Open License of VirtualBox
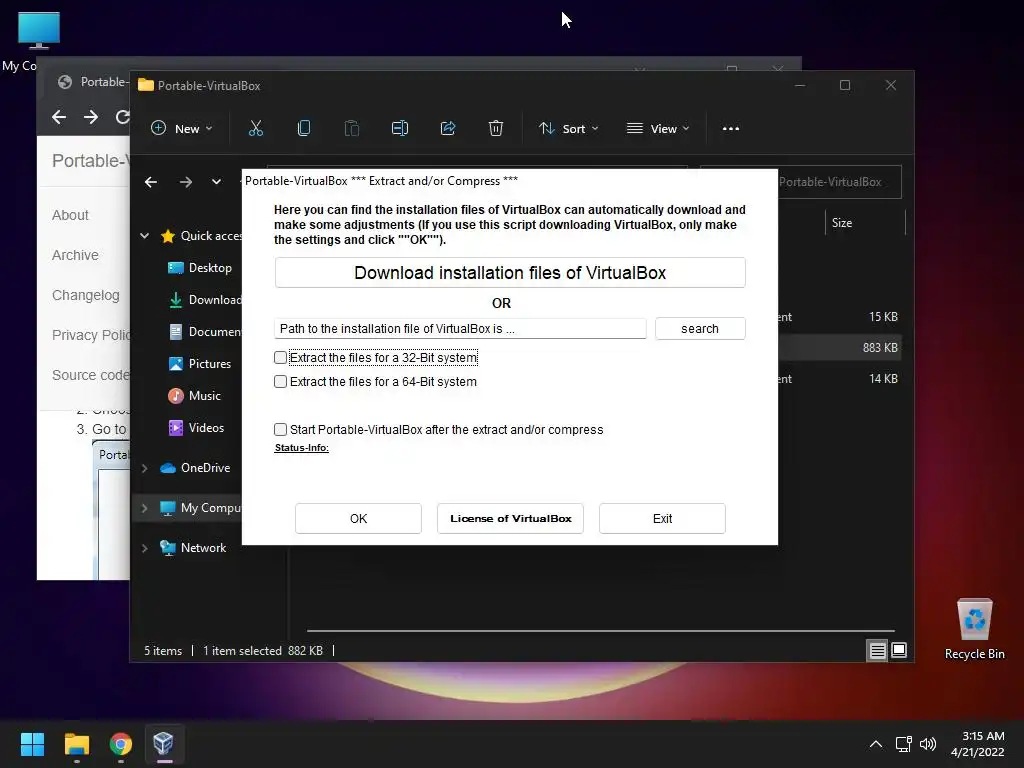The height and width of the screenshot is (768, 1024). (510, 519)
